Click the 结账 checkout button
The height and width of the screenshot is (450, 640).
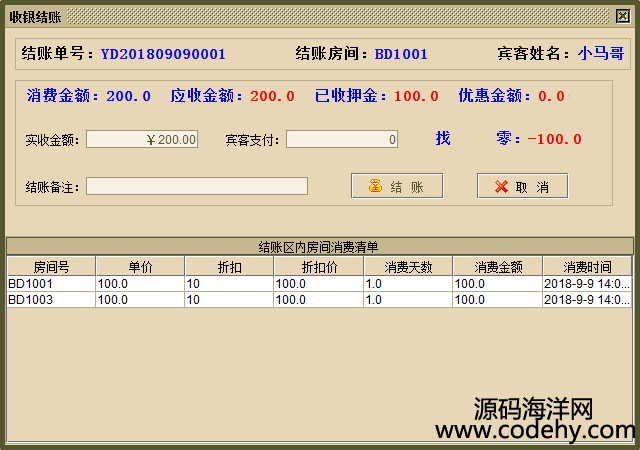coord(397,186)
